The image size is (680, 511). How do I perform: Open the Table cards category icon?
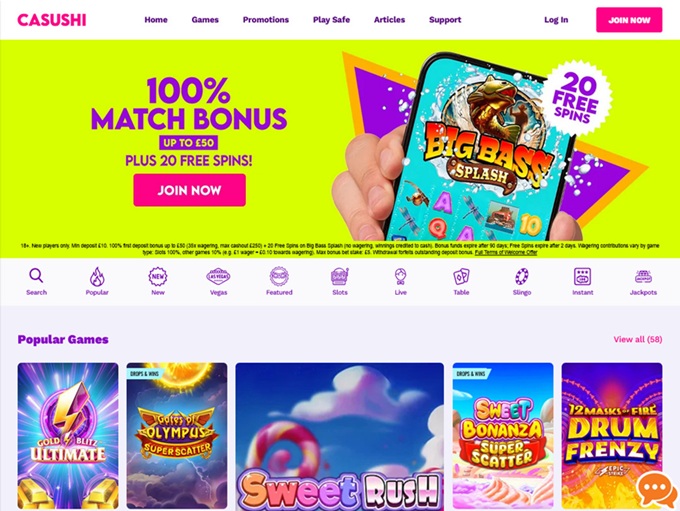pyautogui.click(x=461, y=276)
